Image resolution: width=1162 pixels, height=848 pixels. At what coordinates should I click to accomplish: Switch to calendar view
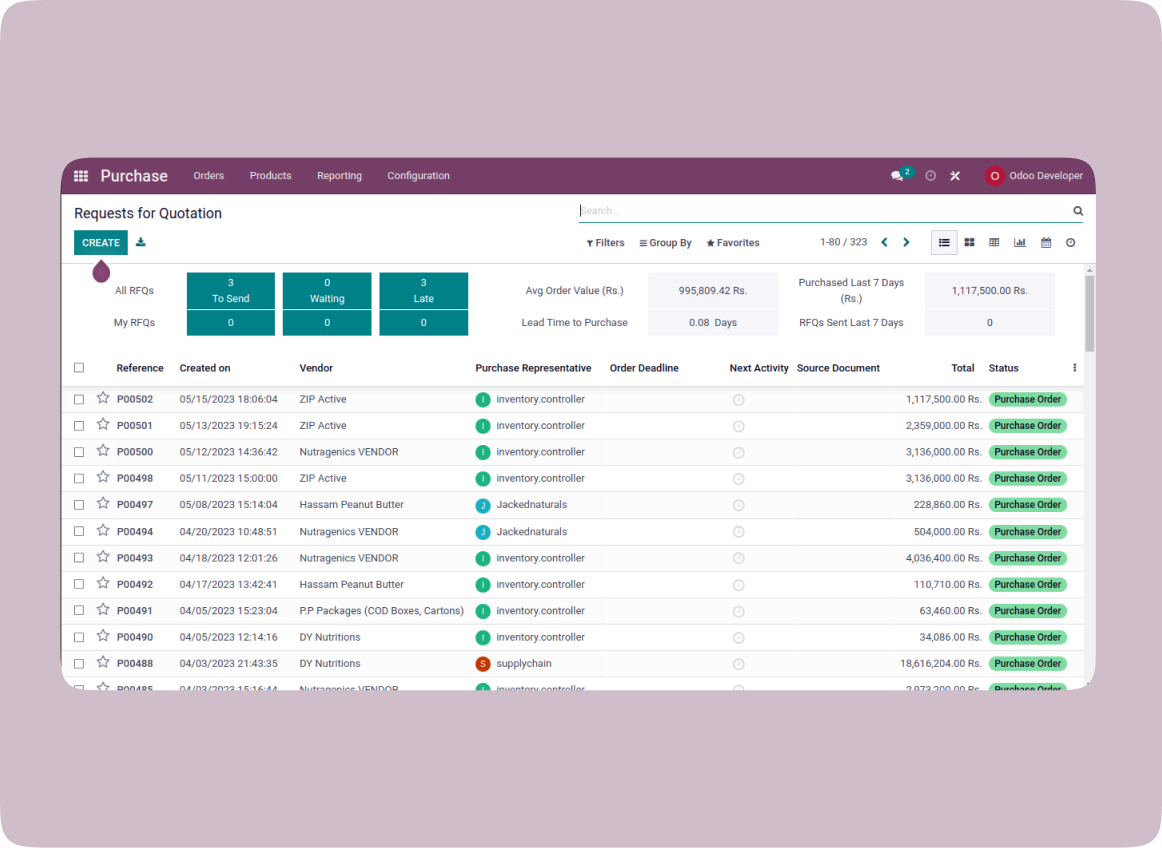(1046, 242)
